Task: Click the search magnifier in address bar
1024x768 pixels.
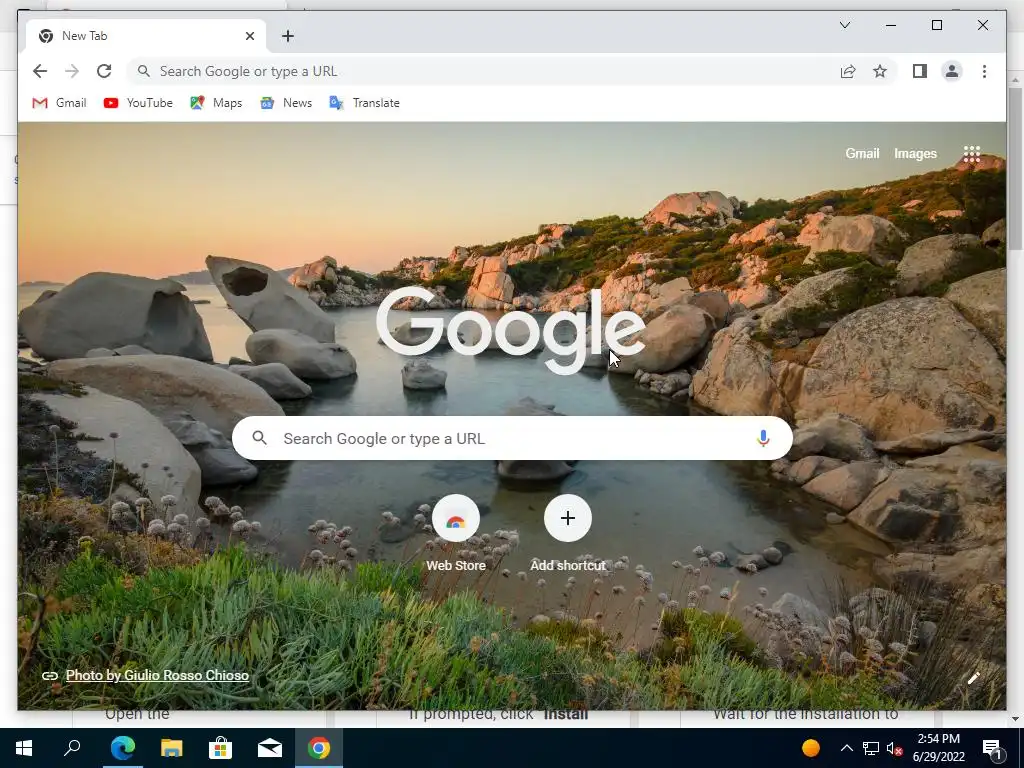Action: pos(144,71)
